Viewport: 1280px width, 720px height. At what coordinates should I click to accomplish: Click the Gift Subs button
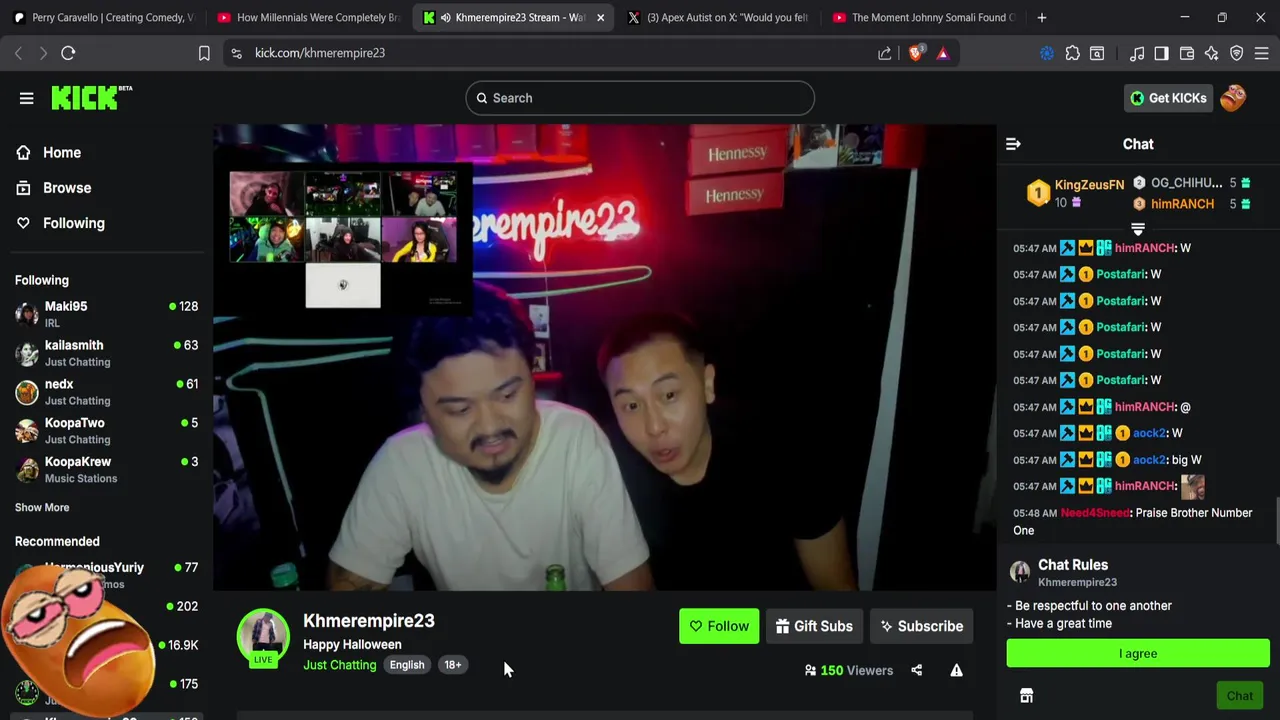pos(814,626)
